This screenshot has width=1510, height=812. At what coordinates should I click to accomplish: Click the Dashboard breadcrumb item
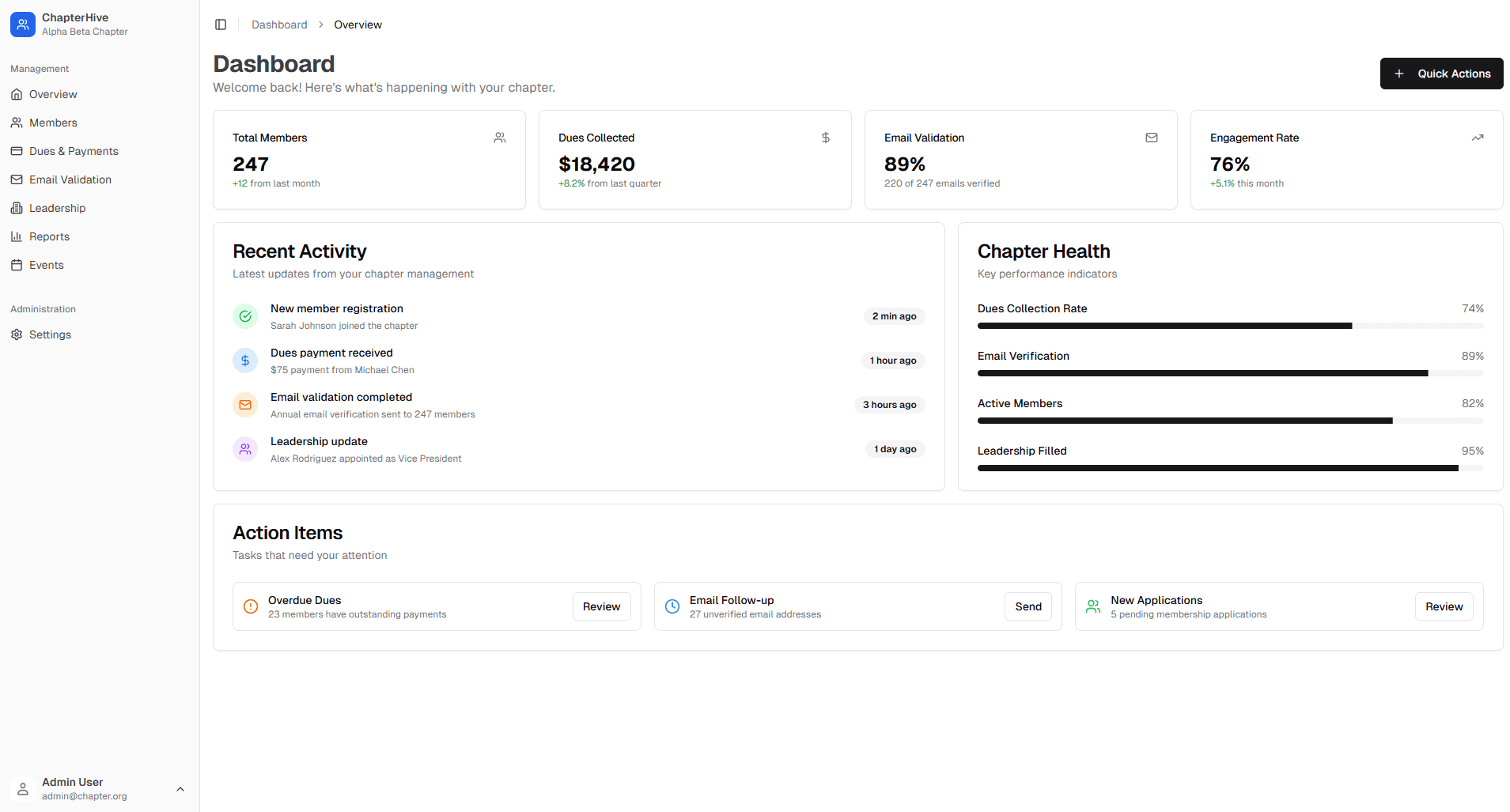(279, 25)
